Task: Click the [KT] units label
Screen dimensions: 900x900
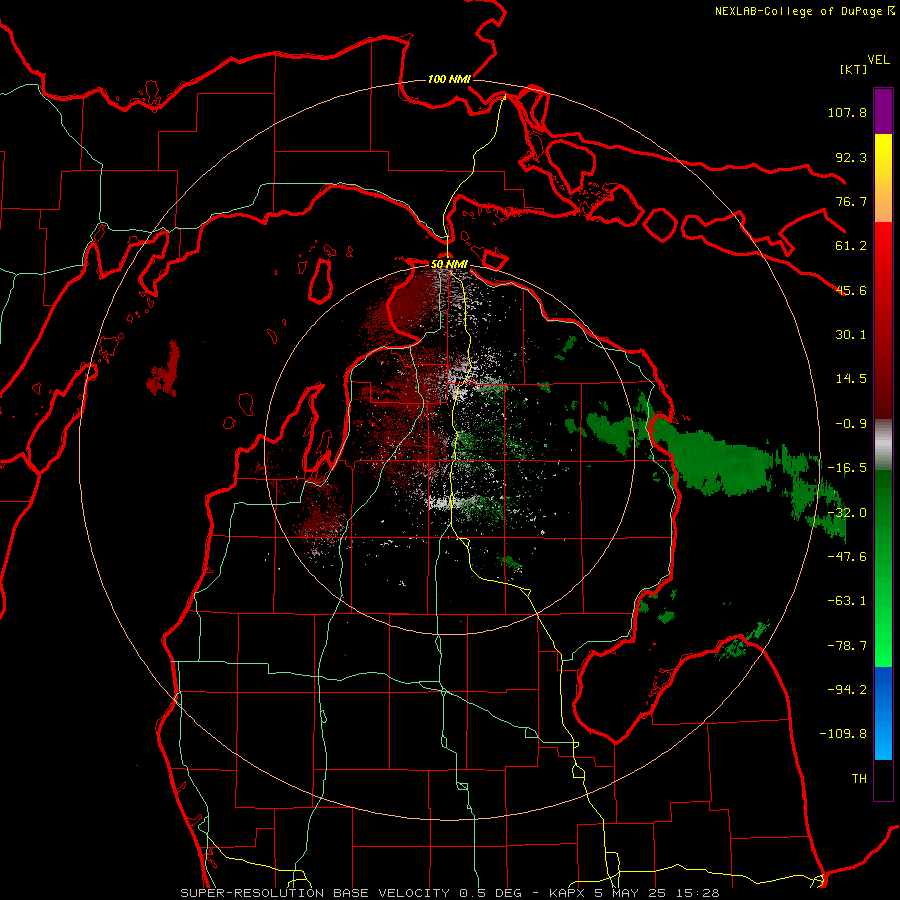Action: pyautogui.click(x=853, y=69)
